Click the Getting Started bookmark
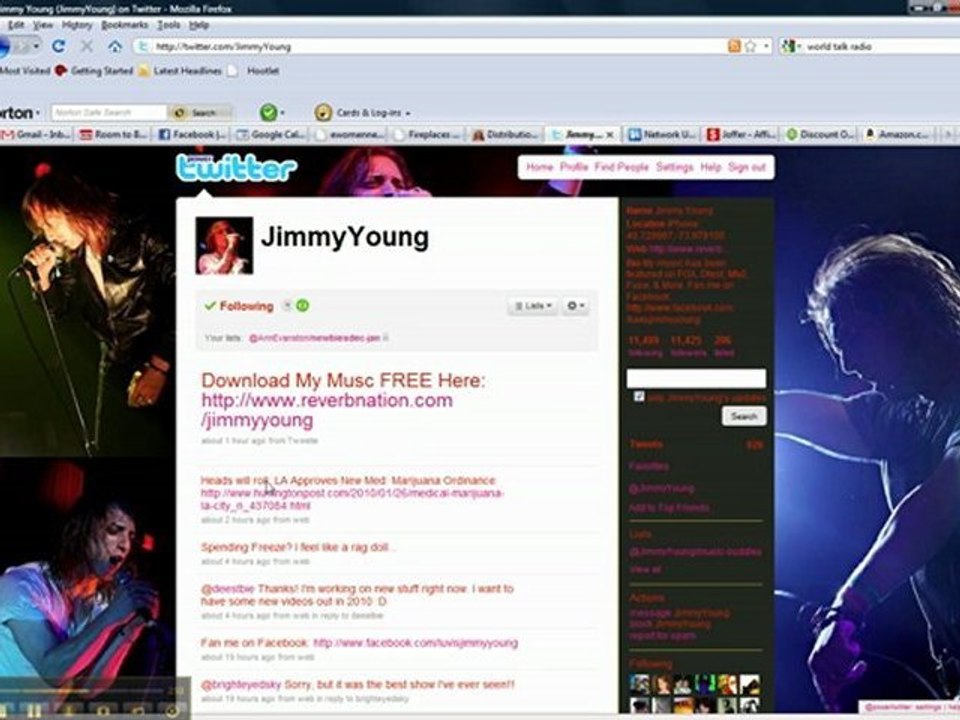Screen dimensions: 960x720 (94, 70)
